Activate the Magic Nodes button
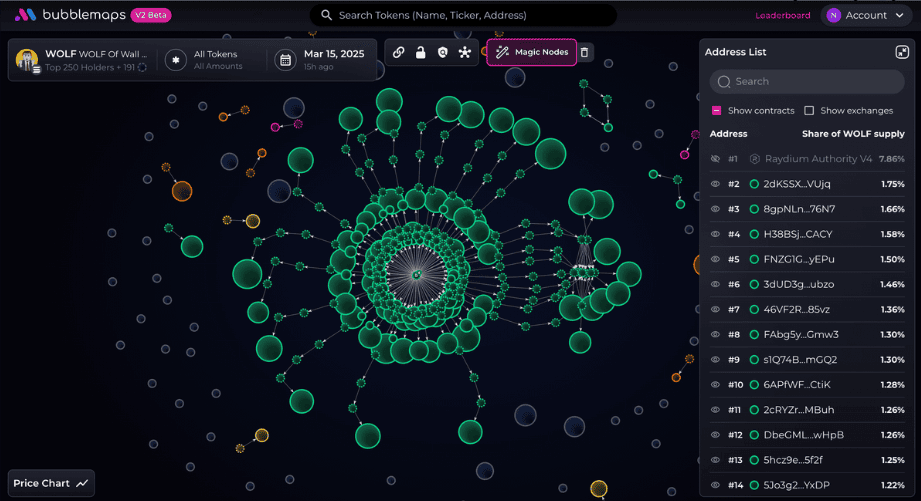Viewport: 921px width, 501px height. click(532, 52)
